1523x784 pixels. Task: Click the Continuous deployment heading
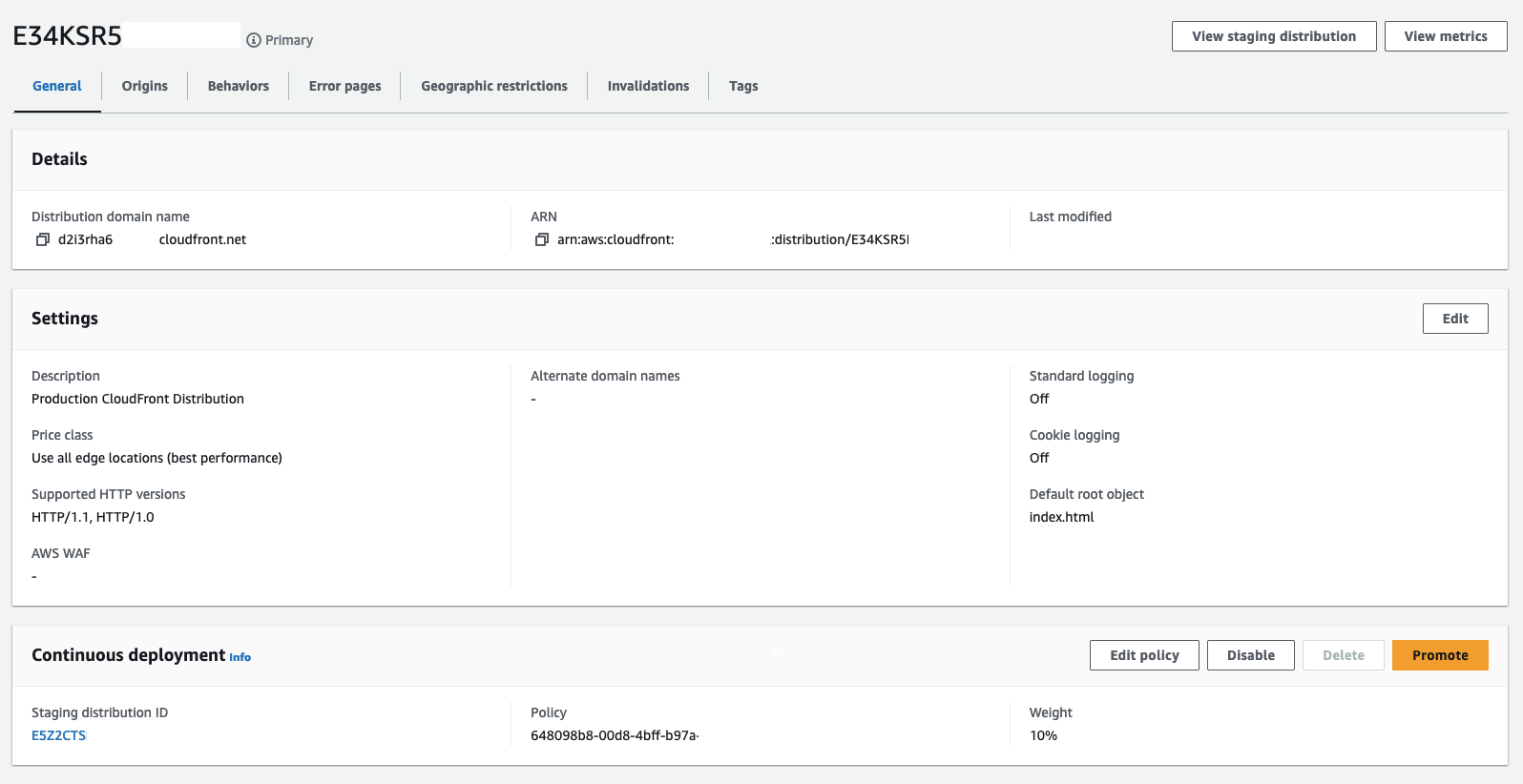click(x=128, y=655)
